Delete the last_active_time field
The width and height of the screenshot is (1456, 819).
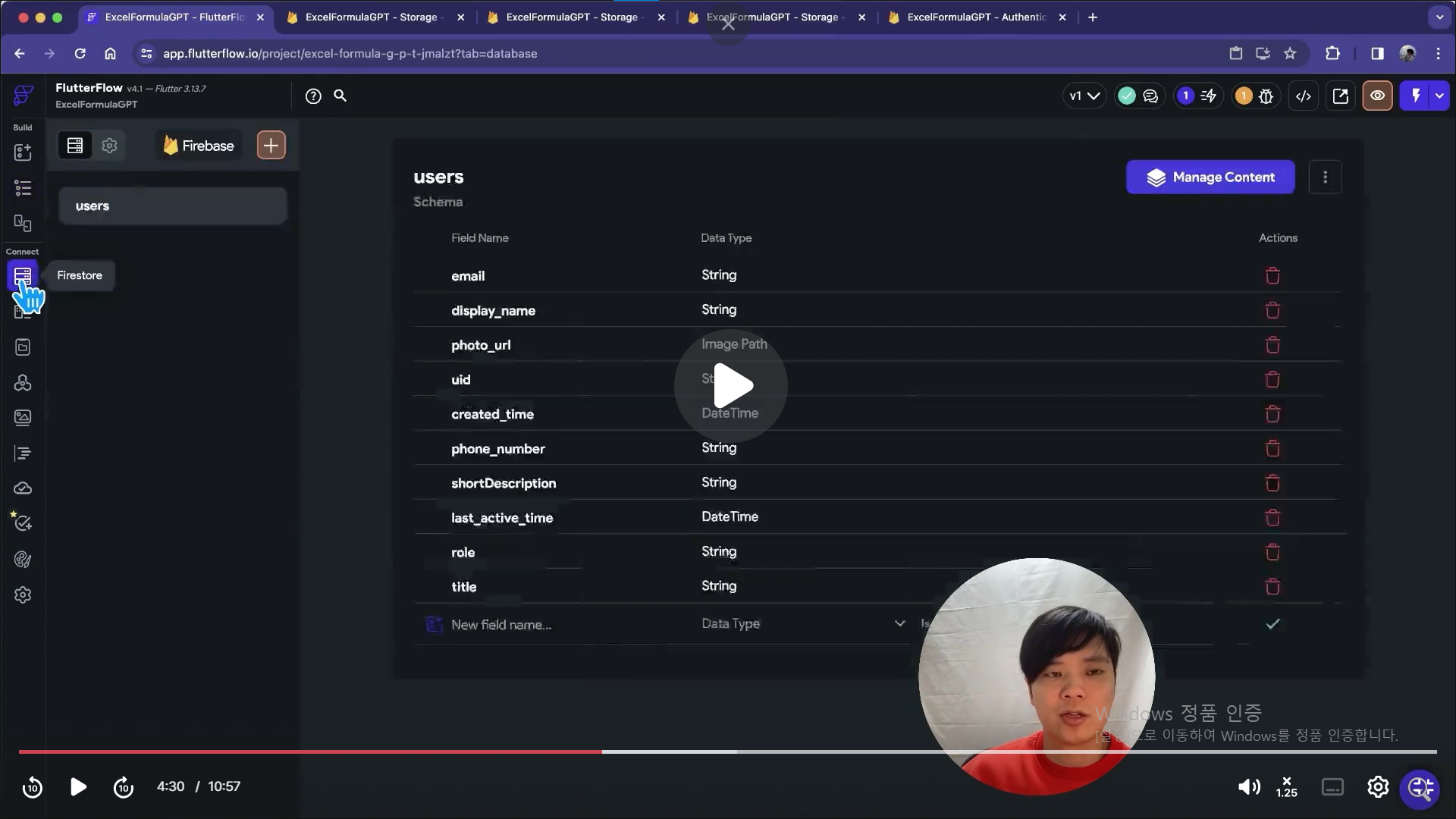(x=1272, y=518)
